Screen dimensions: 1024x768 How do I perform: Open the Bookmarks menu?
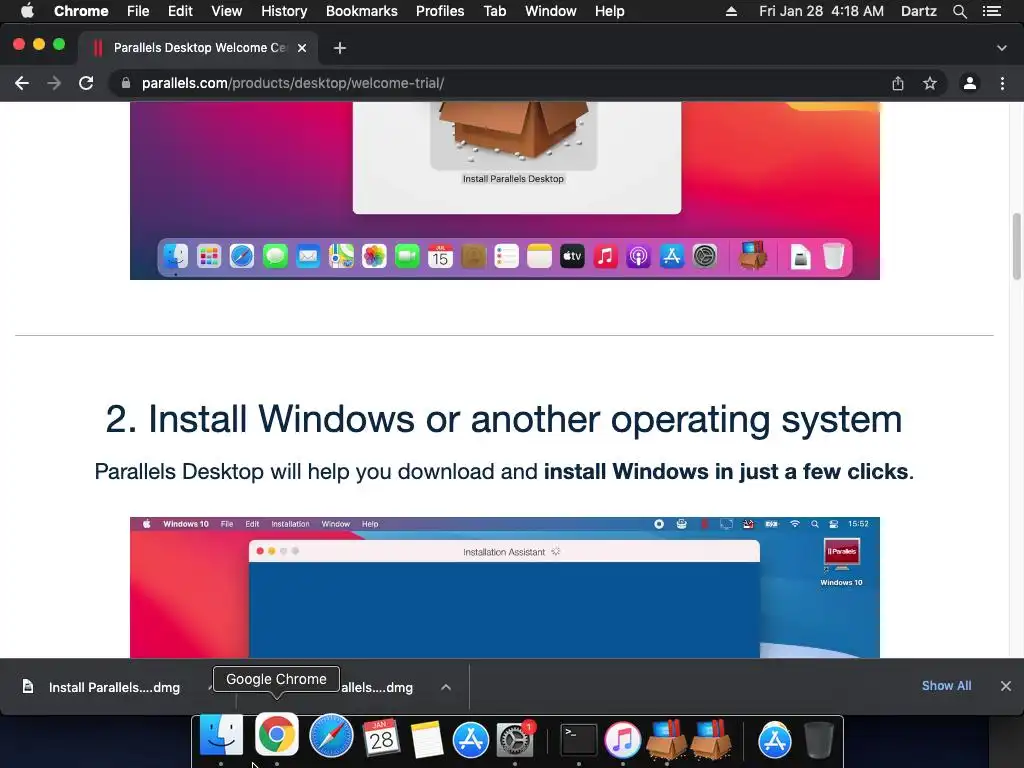[x=362, y=11]
